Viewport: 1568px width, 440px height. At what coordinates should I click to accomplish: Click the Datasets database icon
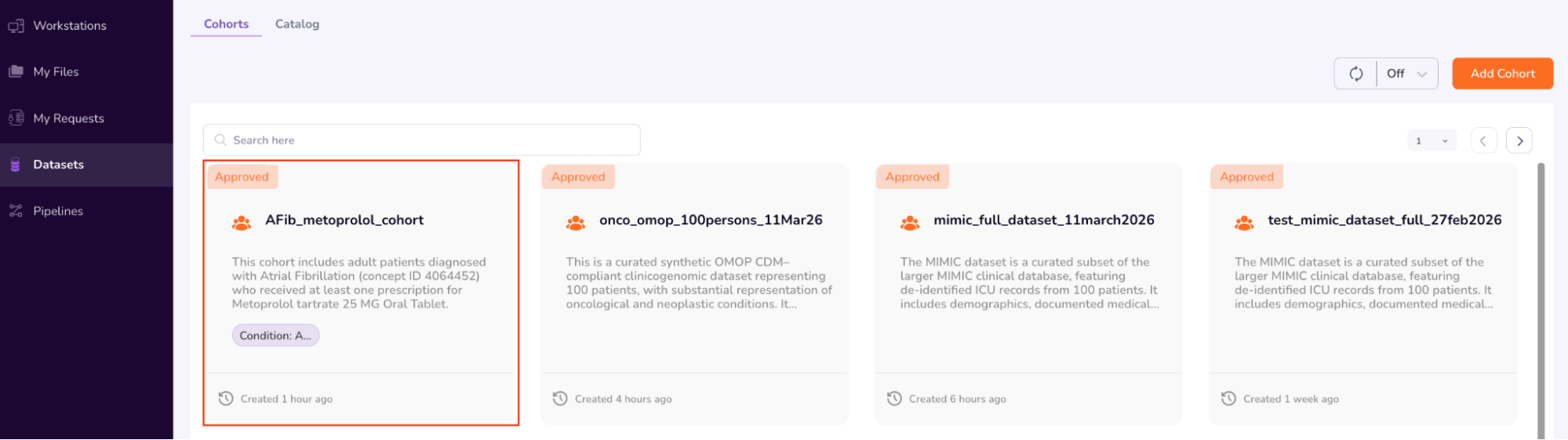coord(15,165)
